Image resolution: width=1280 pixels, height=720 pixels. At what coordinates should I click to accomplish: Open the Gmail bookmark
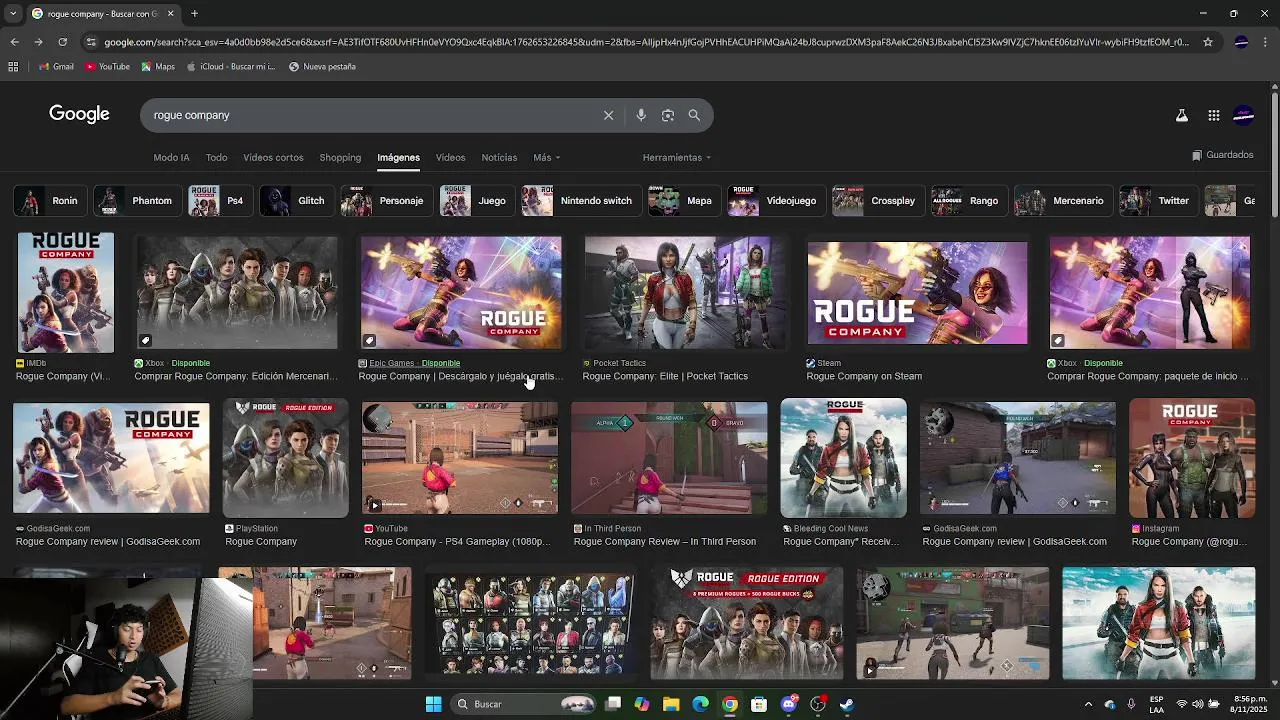(57, 66)
